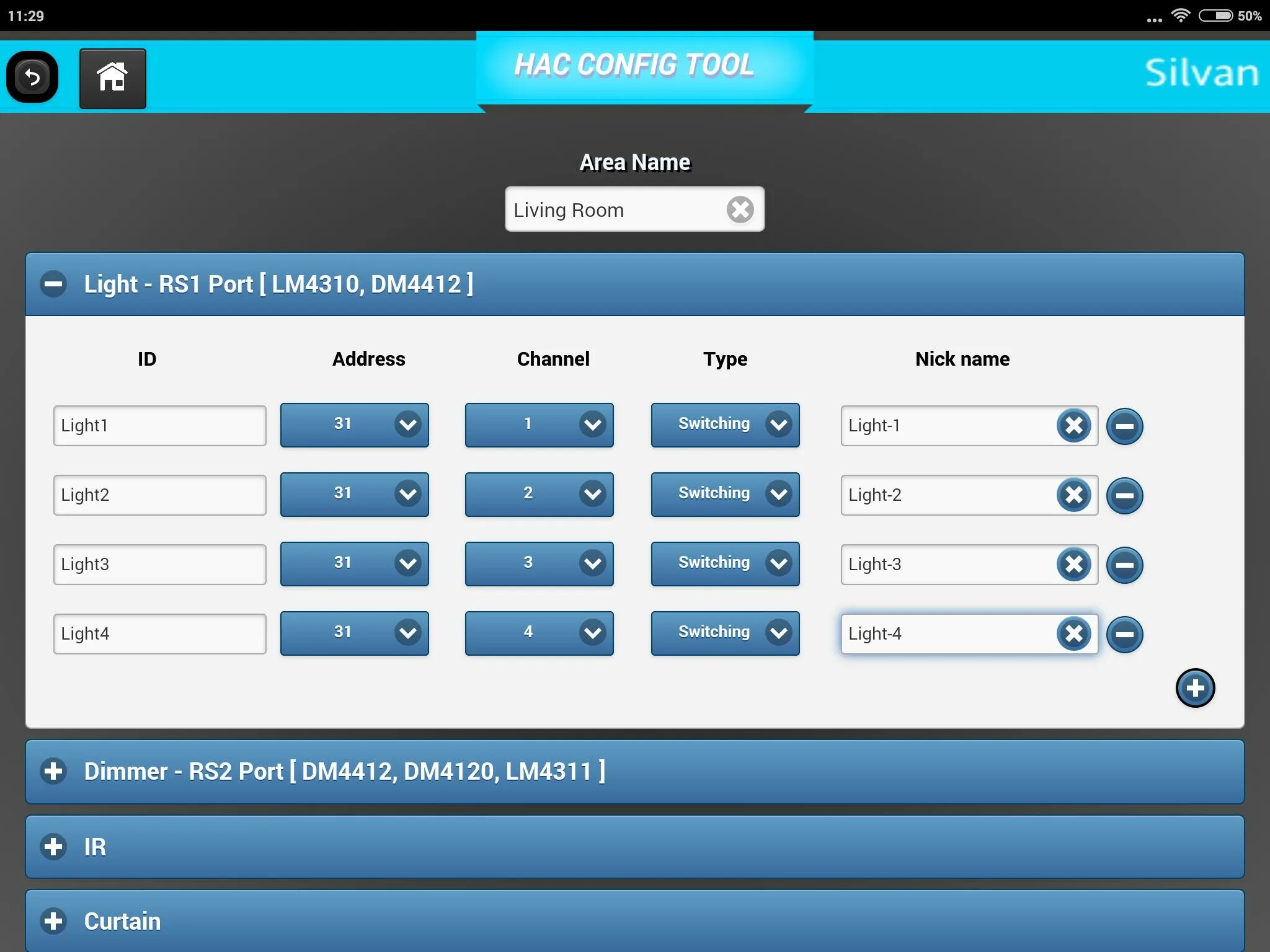Expand the Dimmer - RS2 Port section
The height and width of the screenshot is (952, 1270).
[54, 772]
